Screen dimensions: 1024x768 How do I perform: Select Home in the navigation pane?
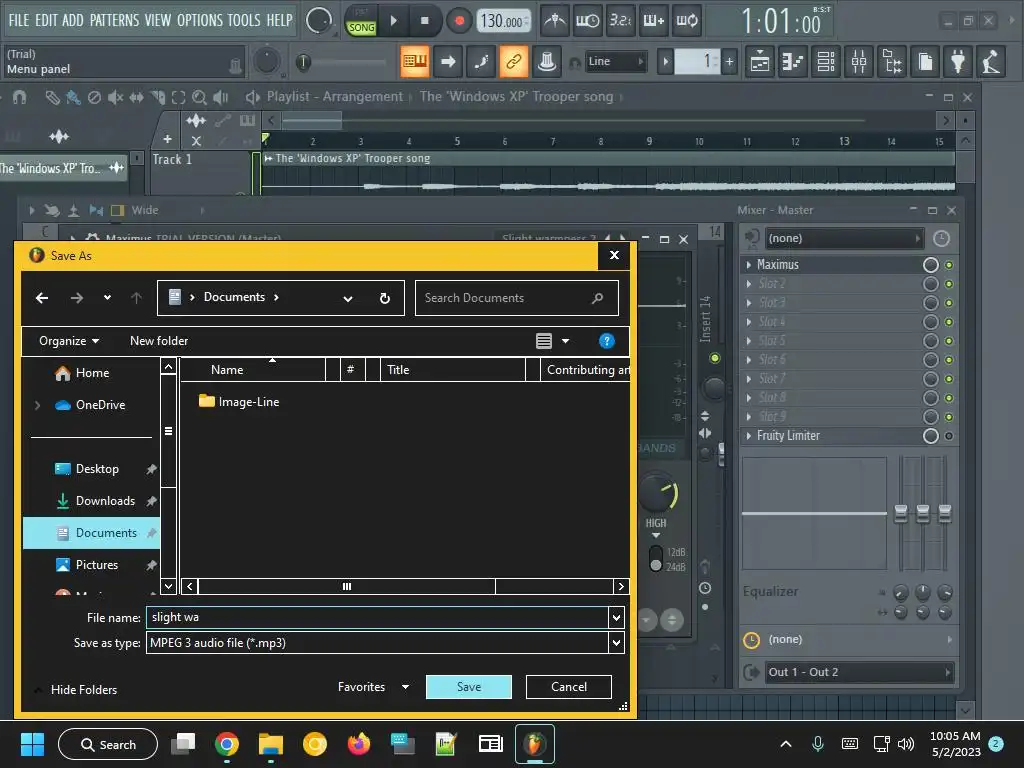click(x=91, y=373)
